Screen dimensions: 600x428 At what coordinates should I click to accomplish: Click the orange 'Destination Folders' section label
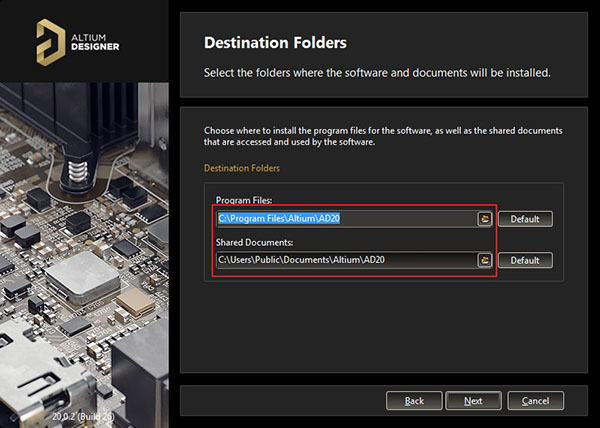pyautogui.click(x=242, y=168)
